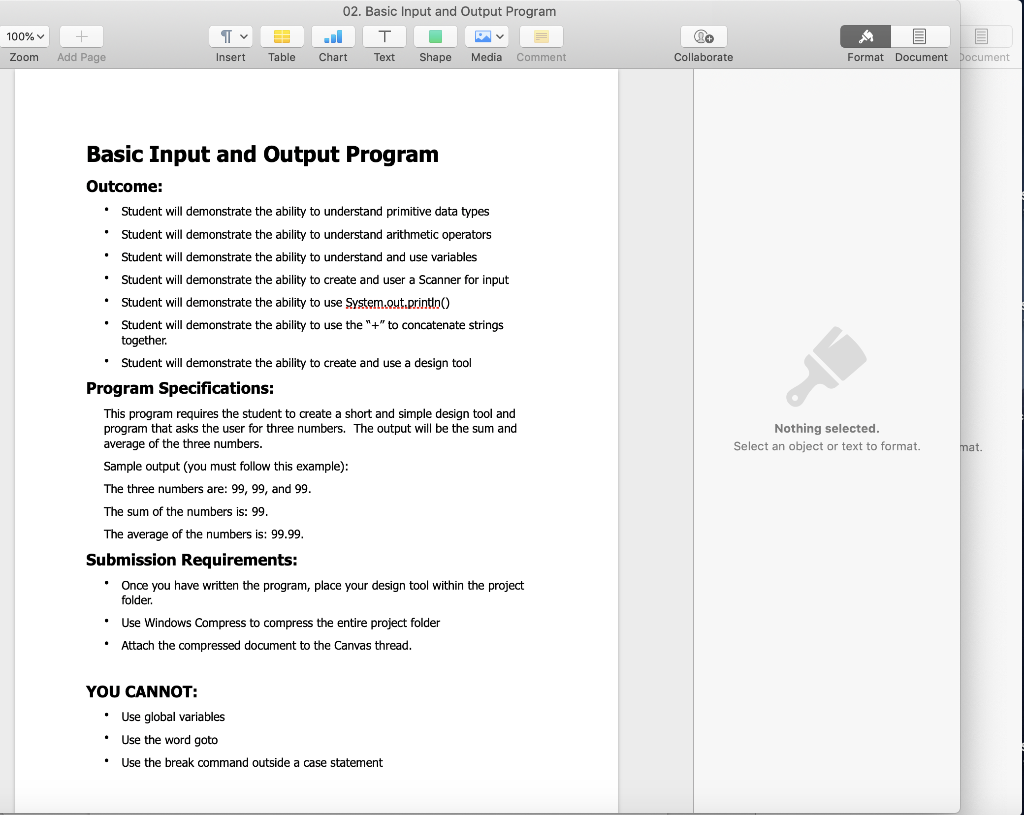The height and width of the screenshot is (815, 1024).
Task: Open the Zoom percentage dropdown
Action: pyautogui.click(x=25, y=37)
